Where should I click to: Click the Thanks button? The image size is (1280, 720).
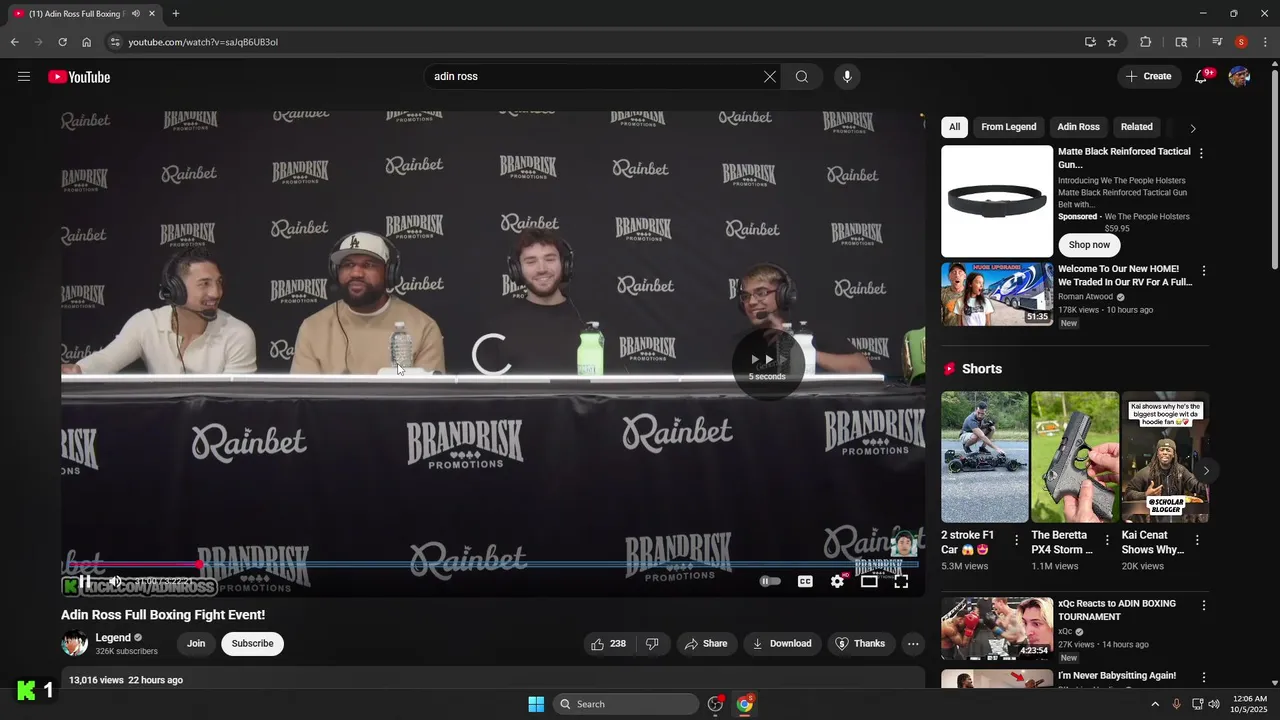tap(860, 644)
